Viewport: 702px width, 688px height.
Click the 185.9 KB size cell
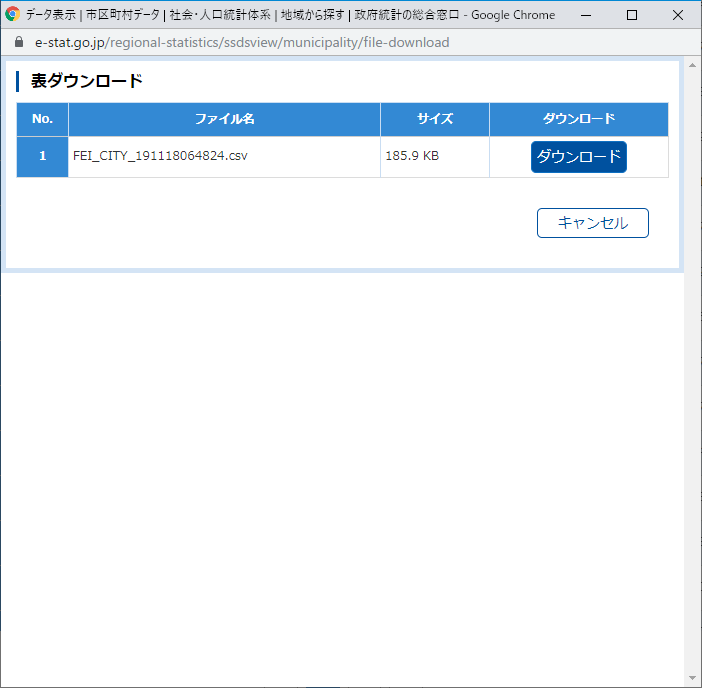coord(412,156)
